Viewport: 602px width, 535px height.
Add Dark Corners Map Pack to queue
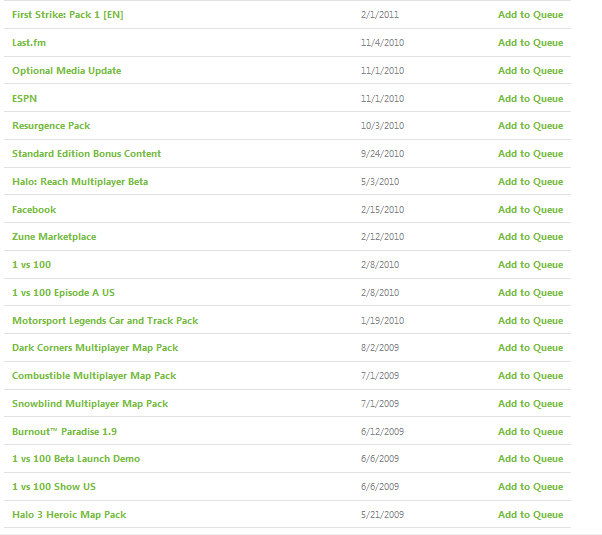[x=531, y=348]
